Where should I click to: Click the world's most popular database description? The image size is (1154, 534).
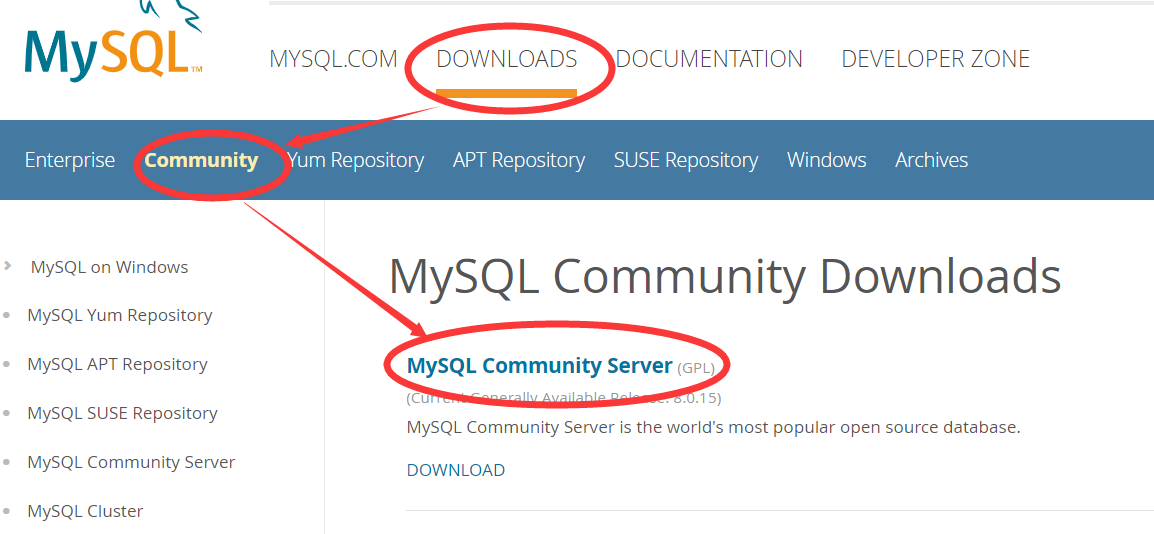tap(713, 427)
